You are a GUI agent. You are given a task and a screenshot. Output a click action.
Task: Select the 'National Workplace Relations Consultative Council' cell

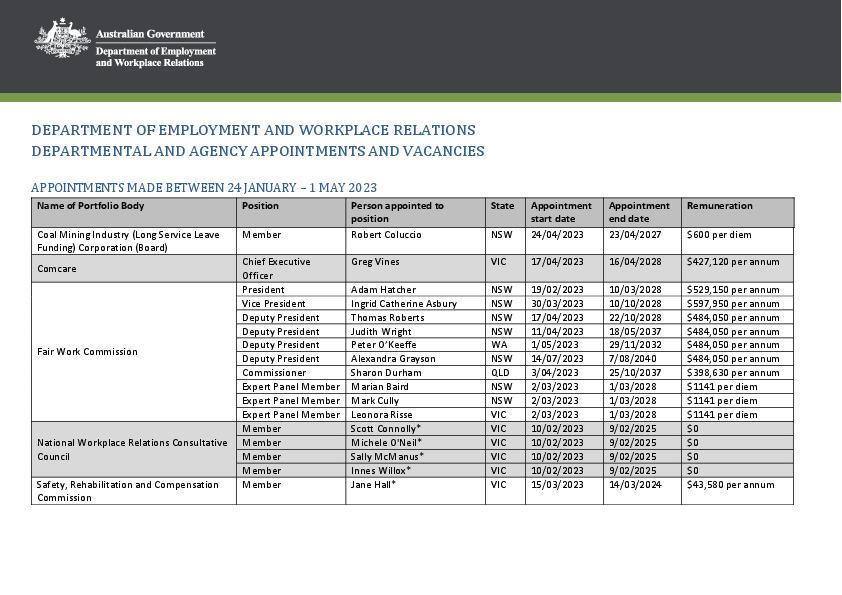132,449
